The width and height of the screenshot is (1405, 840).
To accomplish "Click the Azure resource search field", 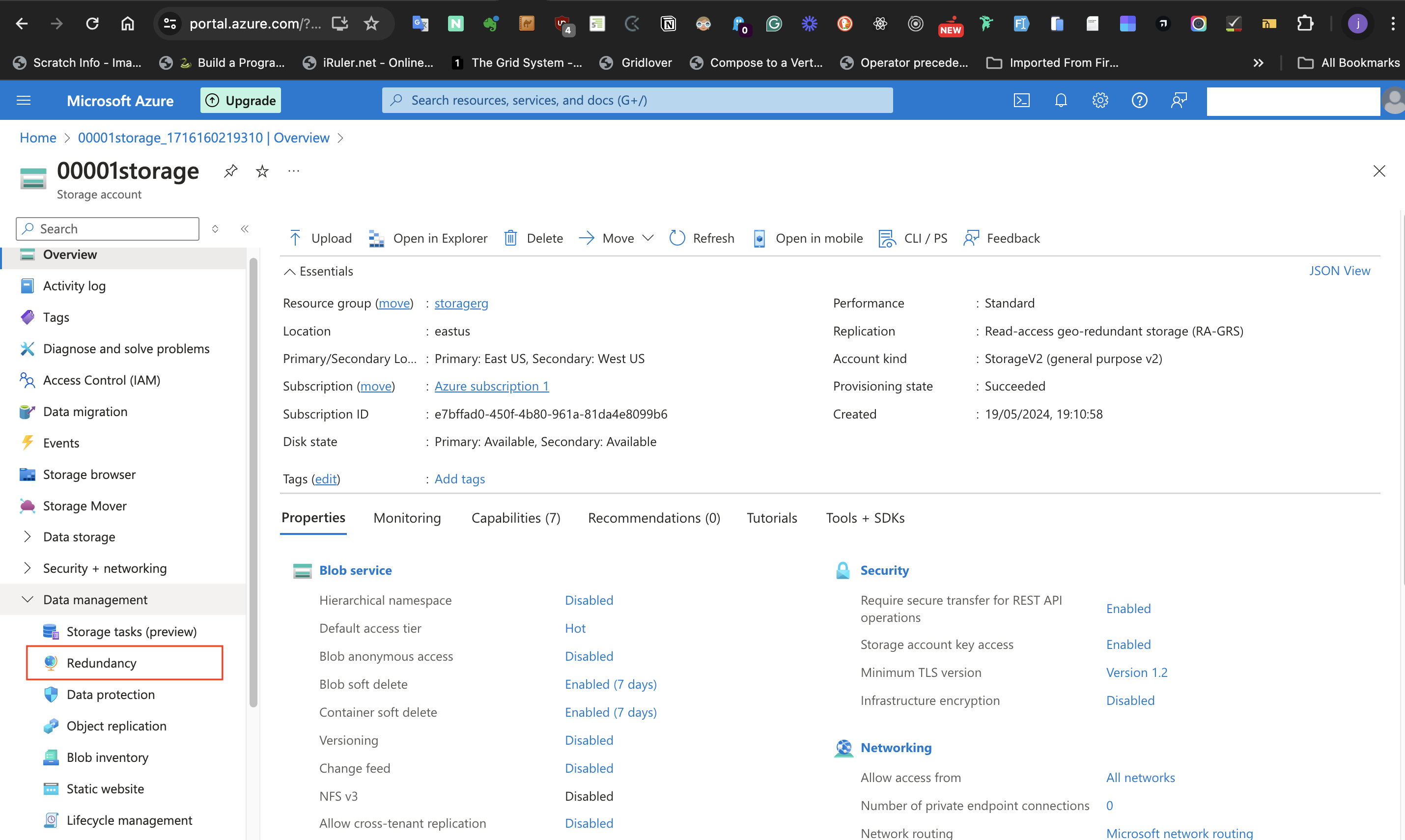I will click(x=637, y=100).
